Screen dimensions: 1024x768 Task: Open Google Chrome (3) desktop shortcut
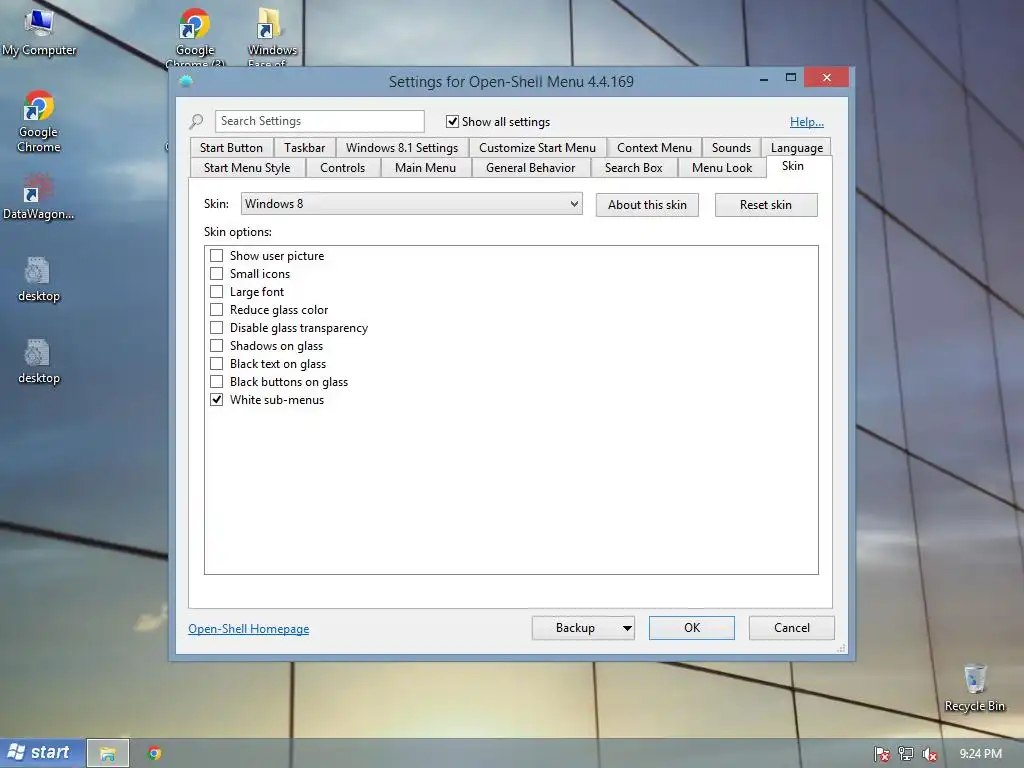click(x=195, y=36)
